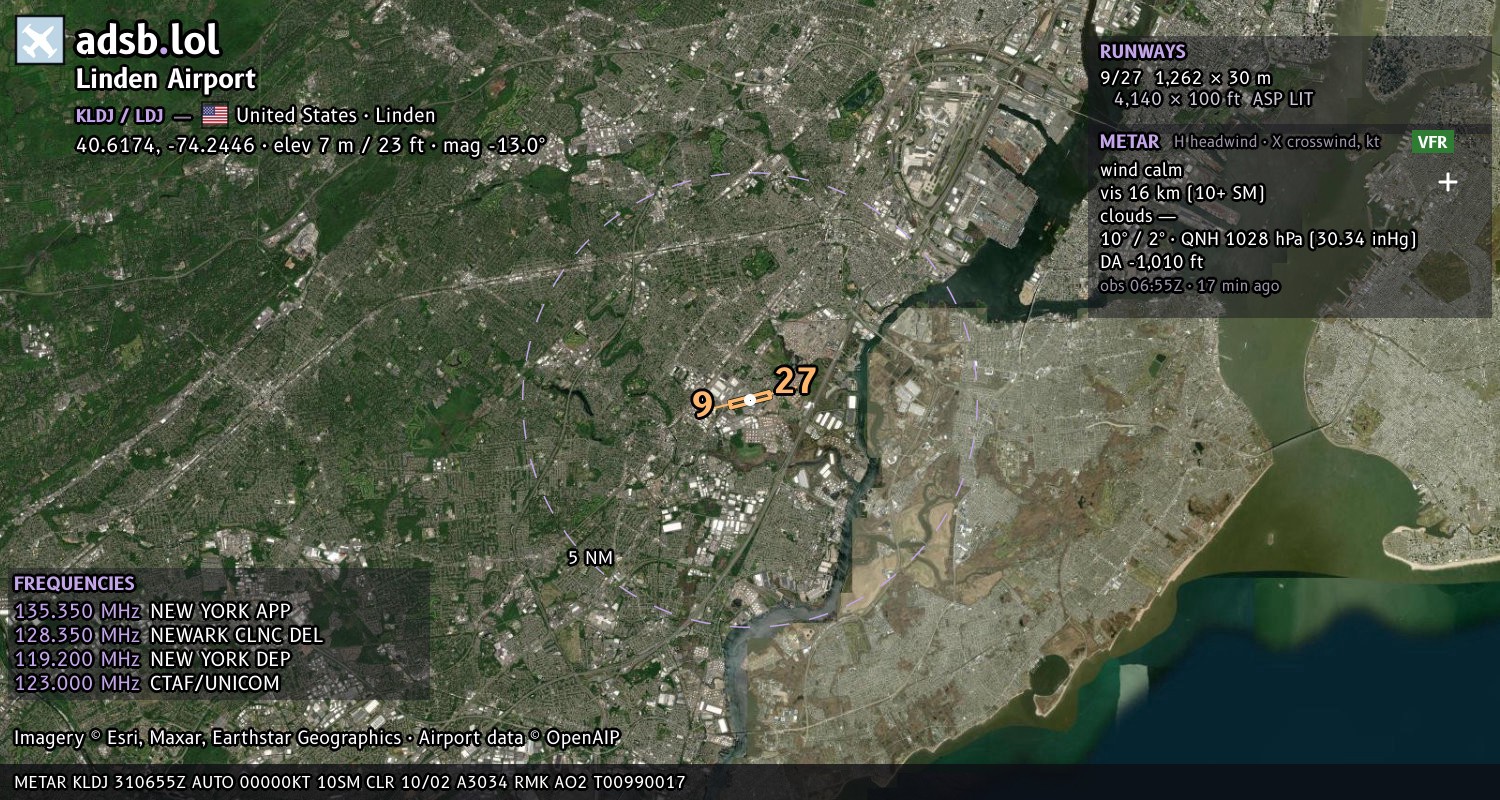Viewport: 1500px width, 800px height.
Task: Click the United States flag icon
Action: click(215, 115)
